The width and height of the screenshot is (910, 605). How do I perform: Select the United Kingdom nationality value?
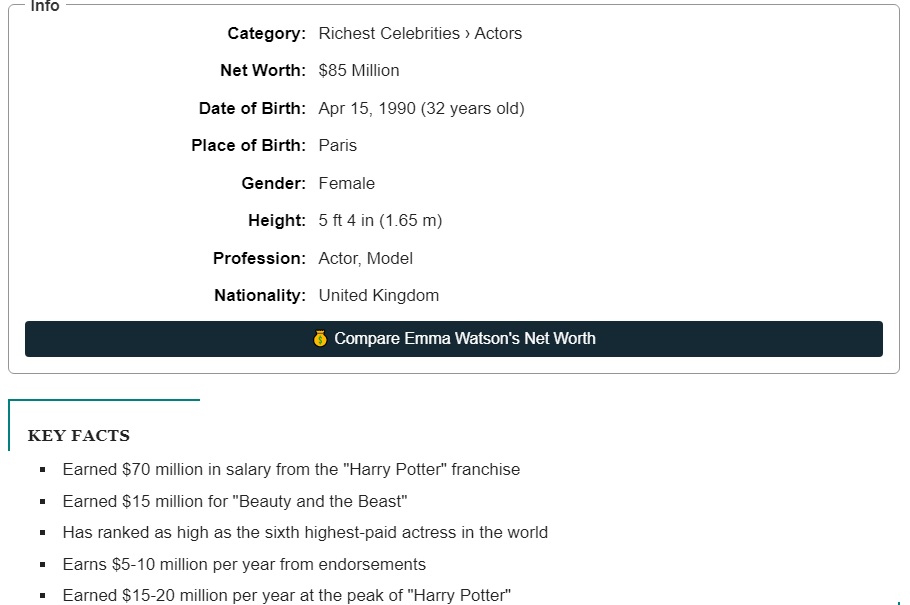(378, 296)
